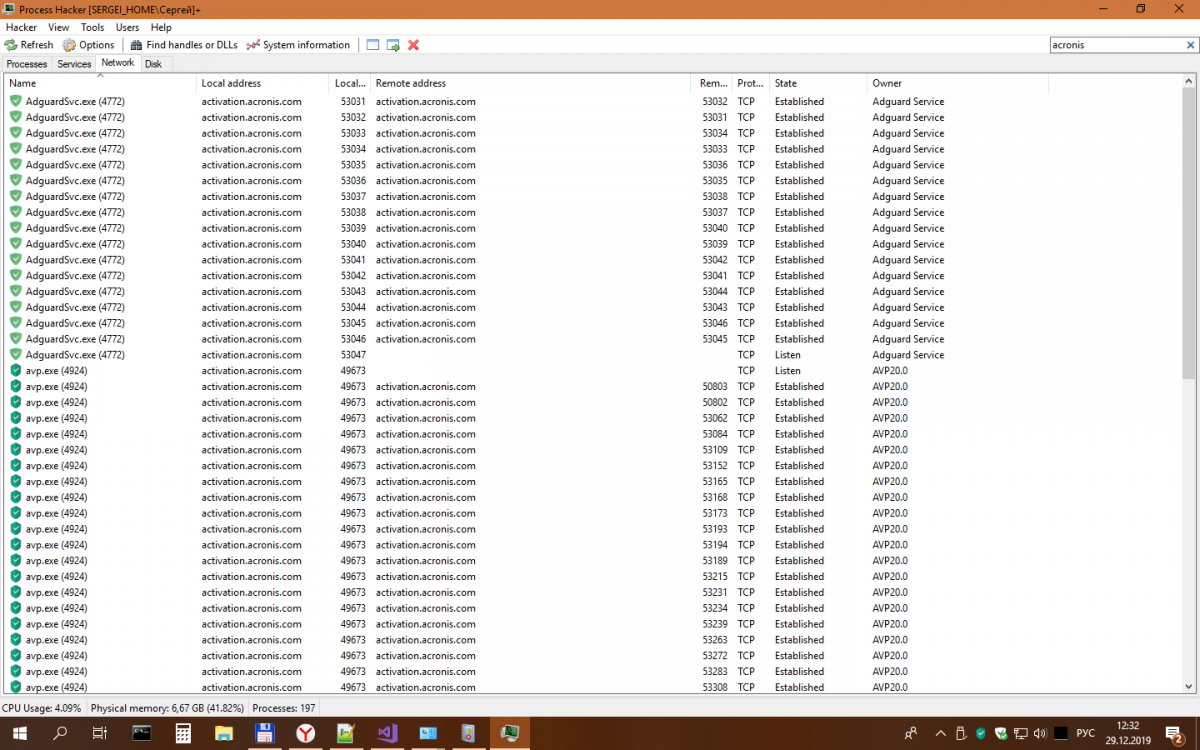The image size is (1200, 750).
Task: Open Calculator from taskbar
Action: tap(184, 734)
